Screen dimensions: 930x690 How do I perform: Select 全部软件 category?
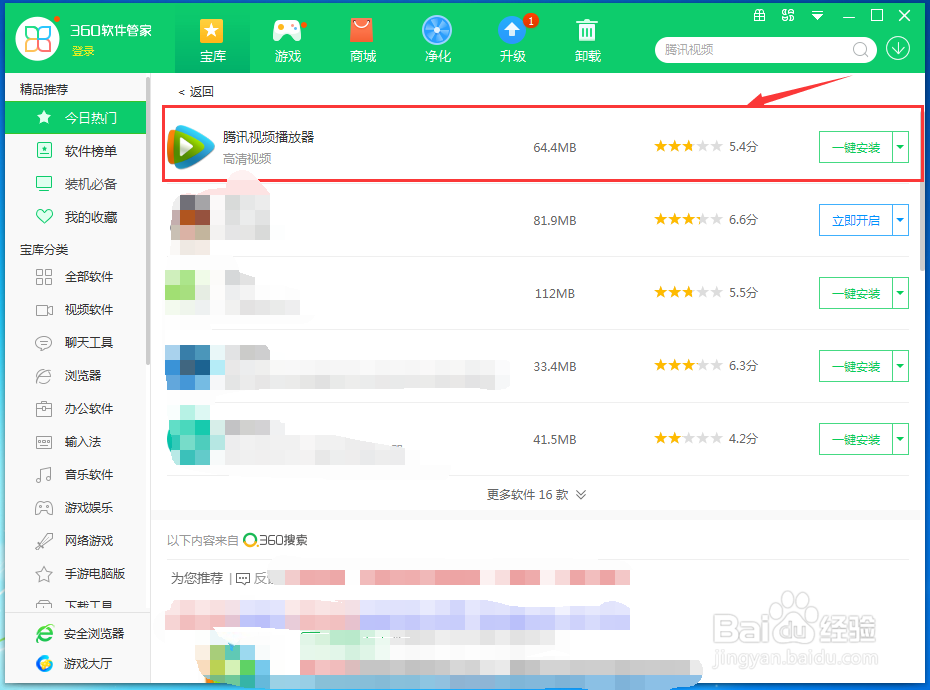75,276
